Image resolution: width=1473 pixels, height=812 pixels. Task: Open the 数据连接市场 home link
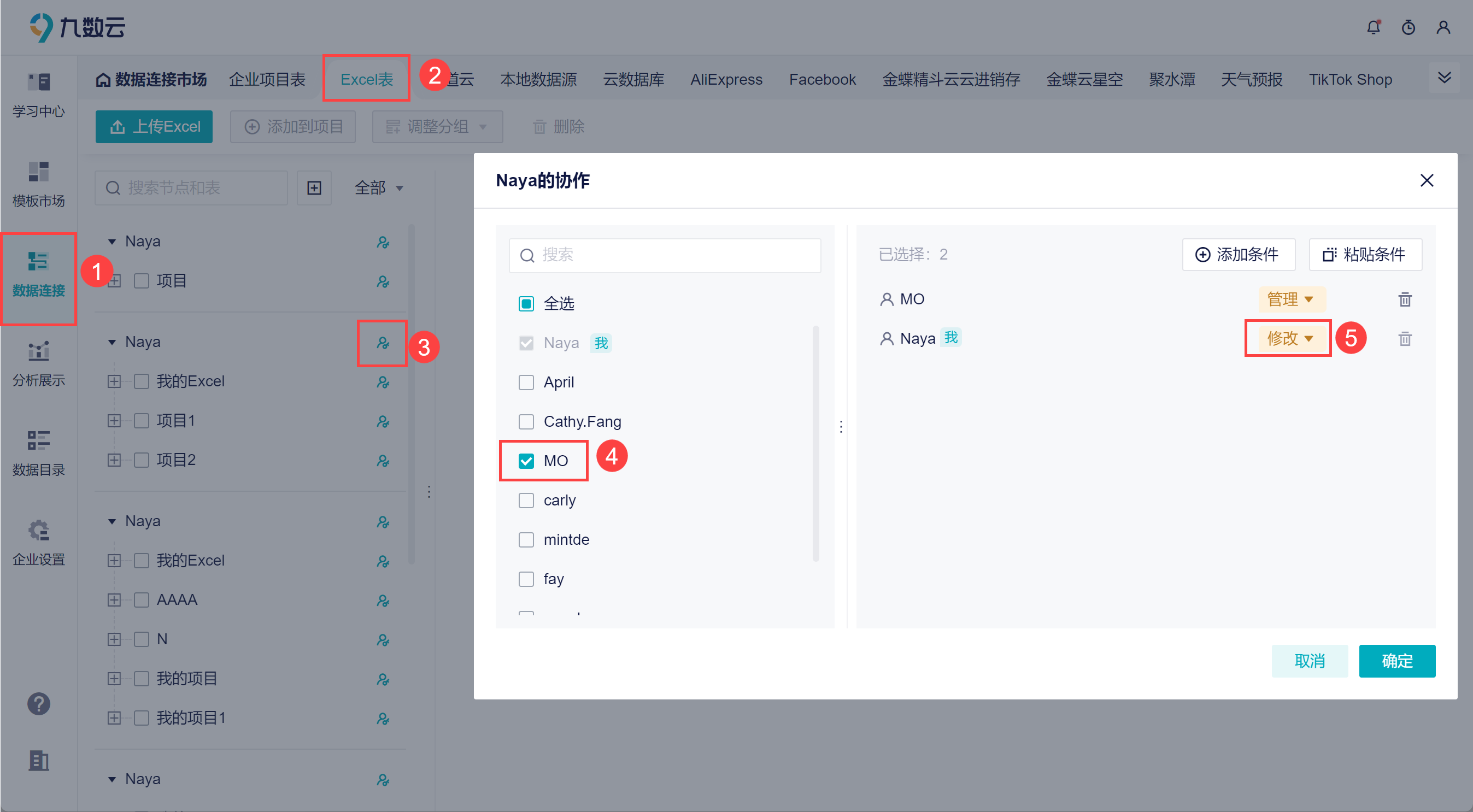point(151,79)
